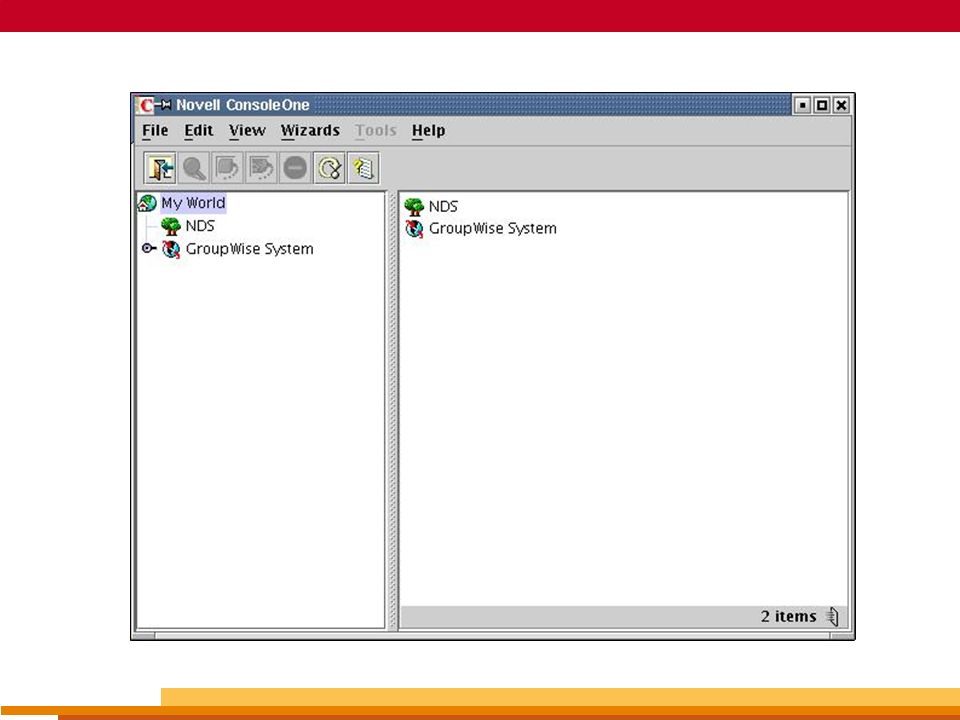Screen dimensions: 960x720
Task: Click the My World globe icon
Action: coord(147,203)
